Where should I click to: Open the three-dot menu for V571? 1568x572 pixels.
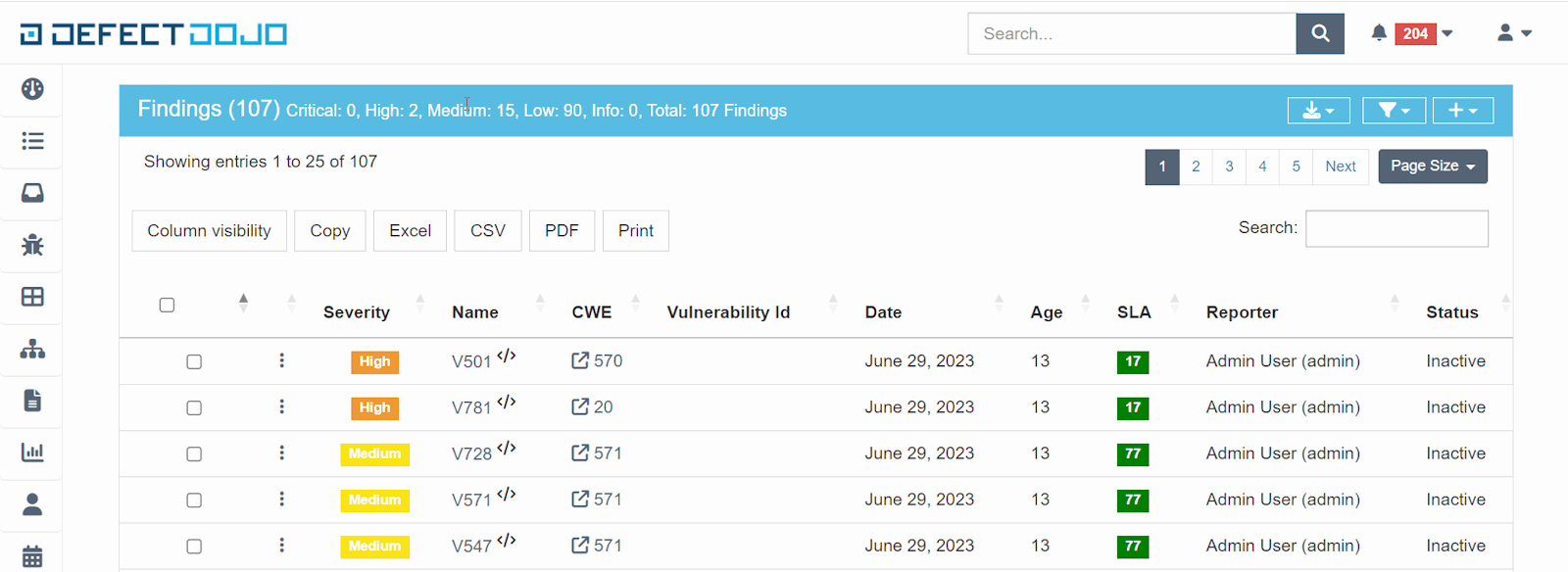coord(281,499)
